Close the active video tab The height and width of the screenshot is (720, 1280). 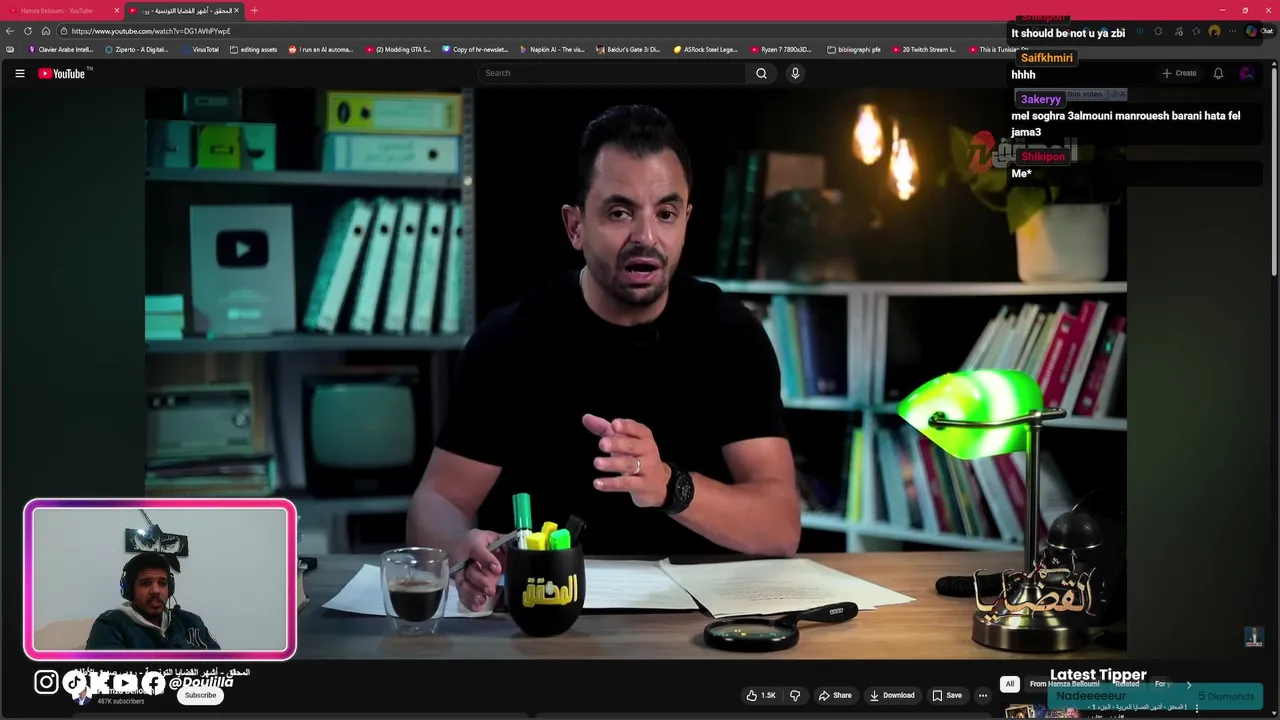tap(237, 10)
